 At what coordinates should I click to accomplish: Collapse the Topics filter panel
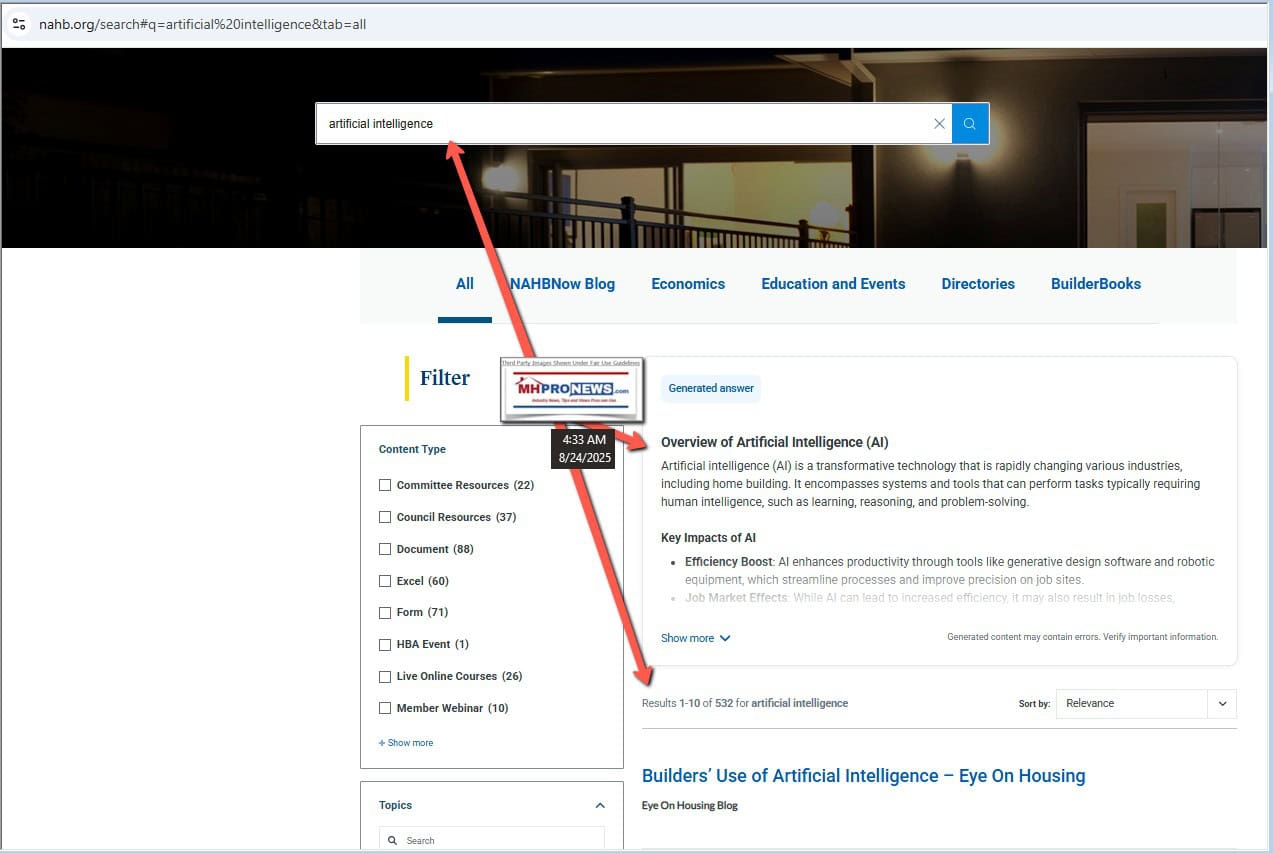(x=600, y=805)
